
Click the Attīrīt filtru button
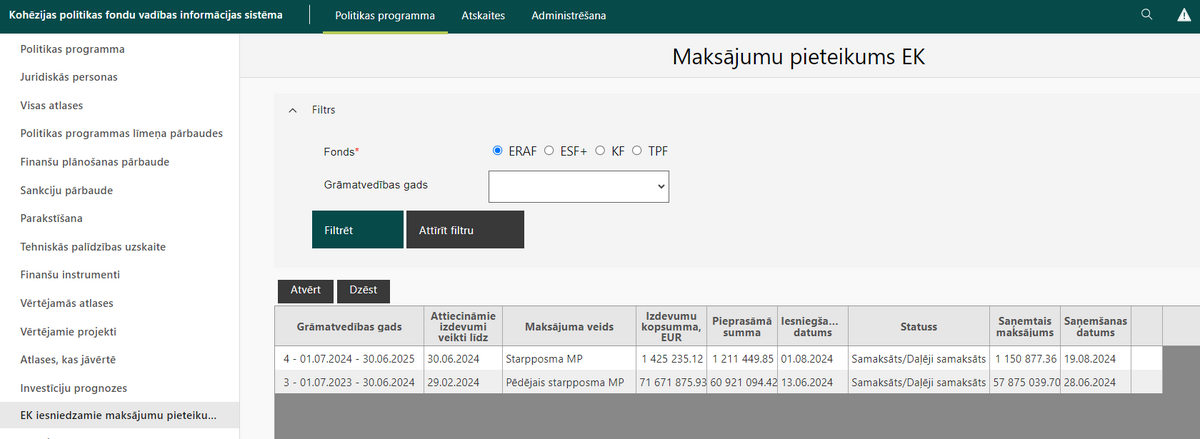click(x=465, y=229)
